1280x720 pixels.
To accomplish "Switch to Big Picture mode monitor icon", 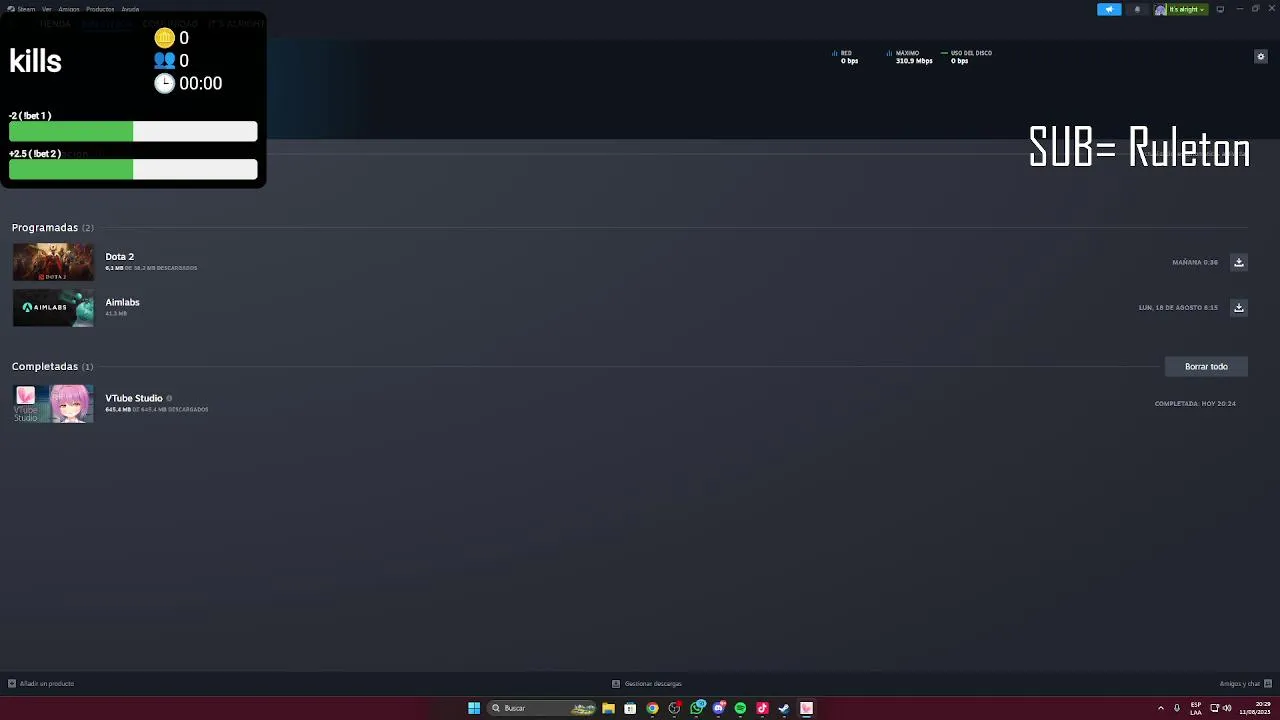I will [x=1220, y=9].
